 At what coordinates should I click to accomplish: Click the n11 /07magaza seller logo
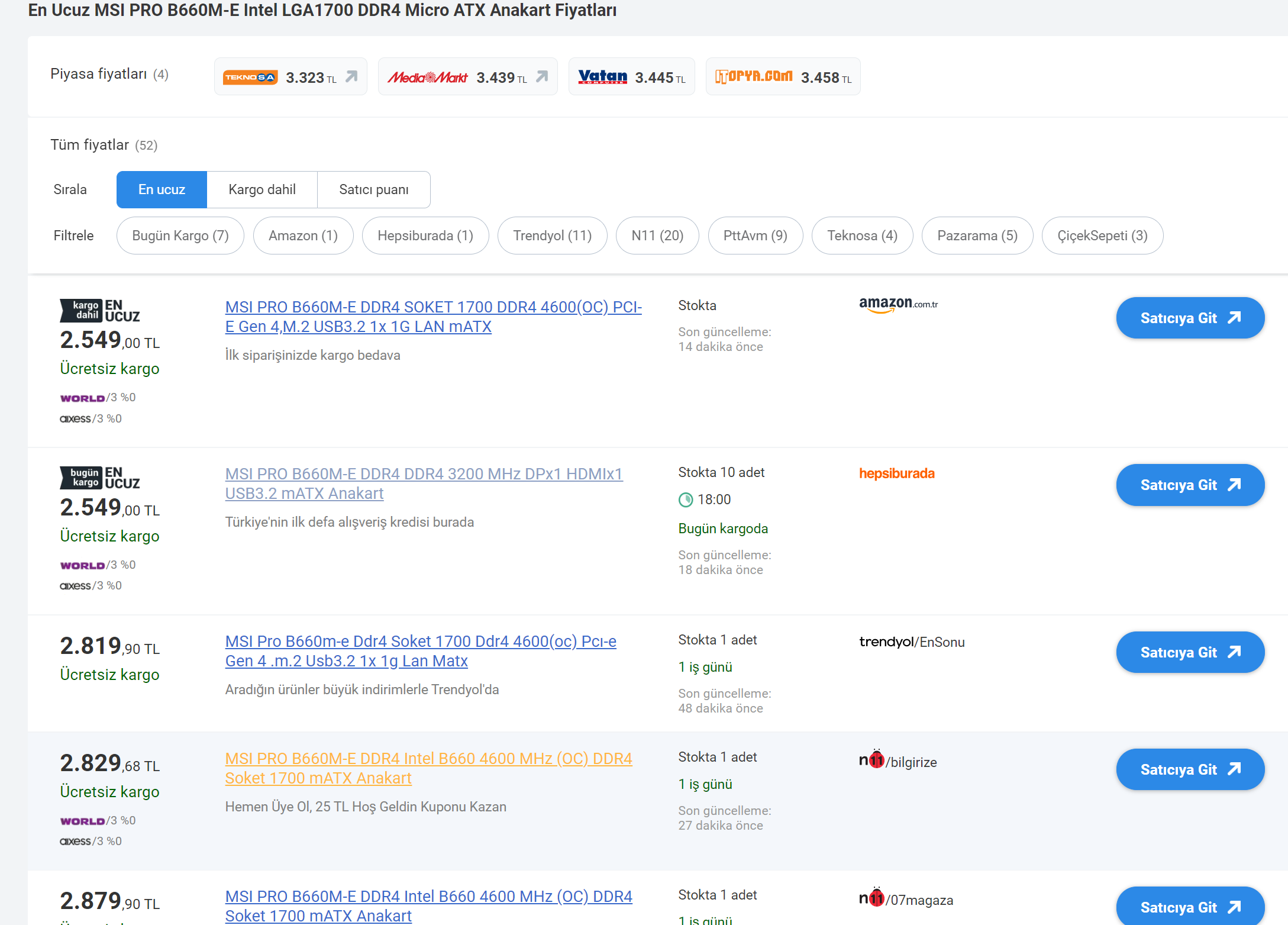906,898
